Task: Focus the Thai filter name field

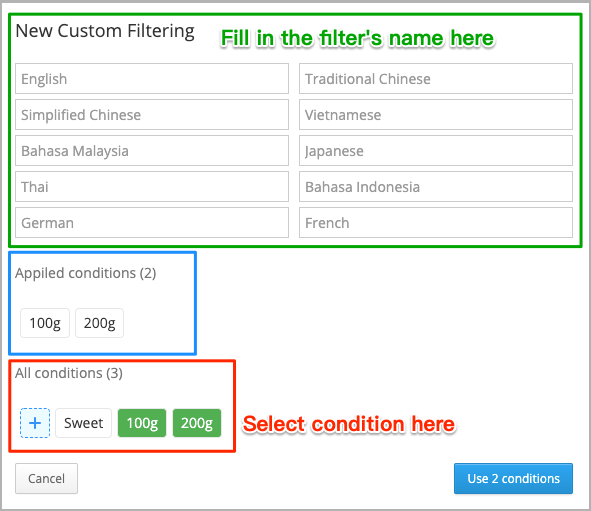Action: pyautogui.click(x=152, y=187)
